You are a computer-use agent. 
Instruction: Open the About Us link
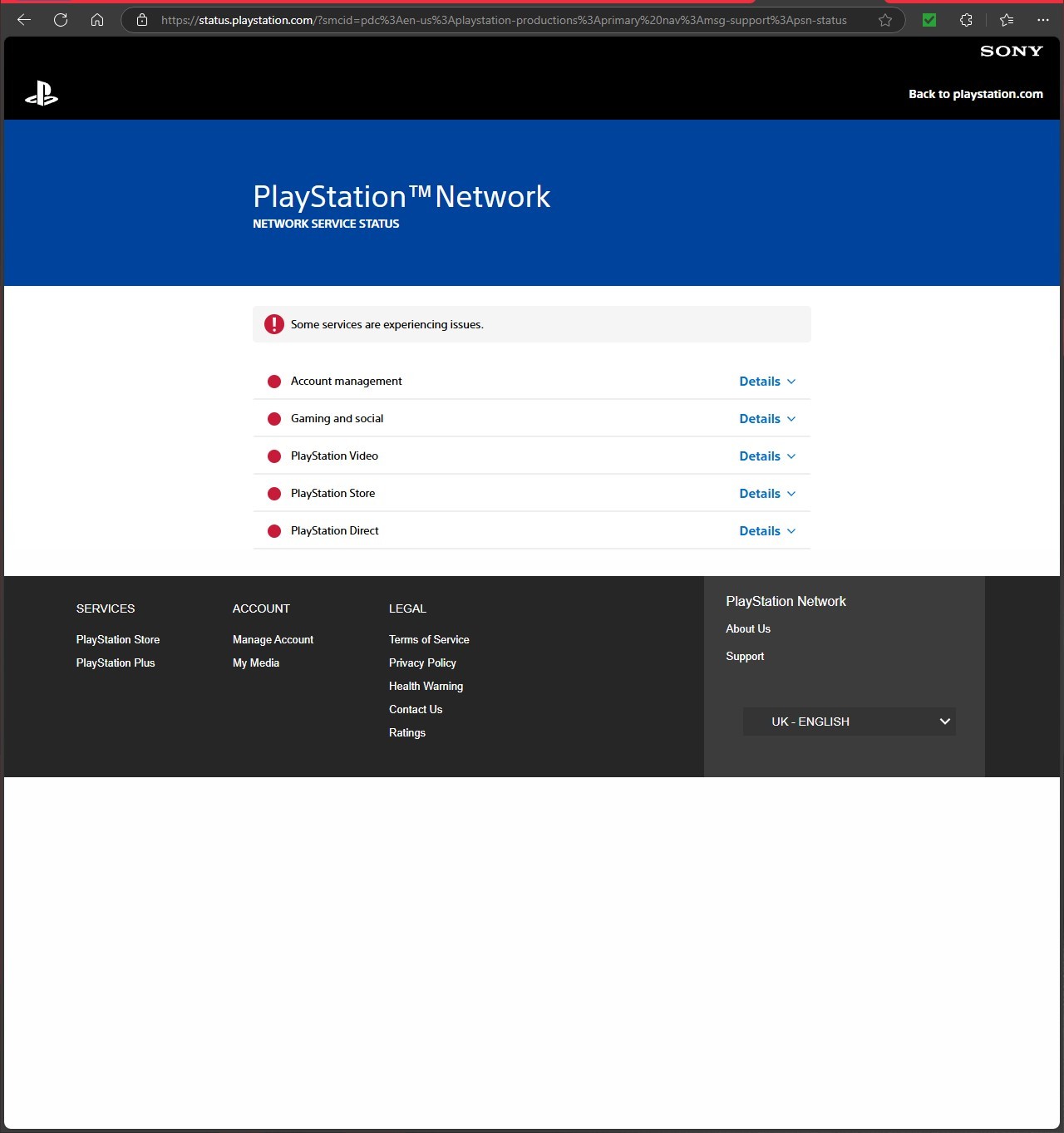pos(748,628)
